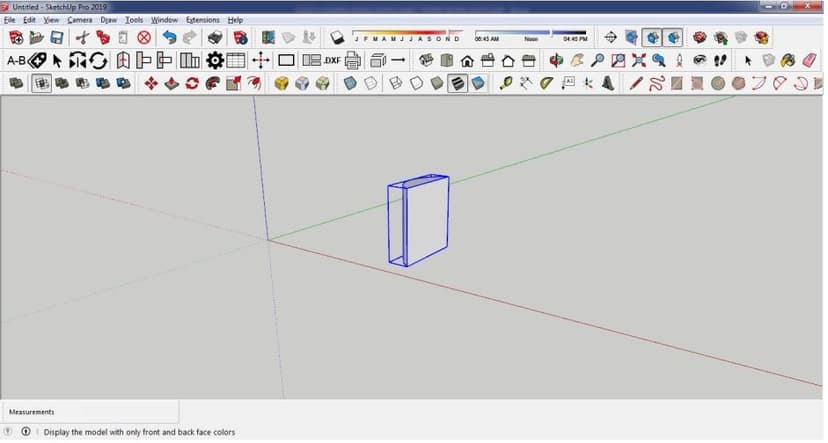
Task: Select the Outer Shell solid tool
Action: click(16, 83)
